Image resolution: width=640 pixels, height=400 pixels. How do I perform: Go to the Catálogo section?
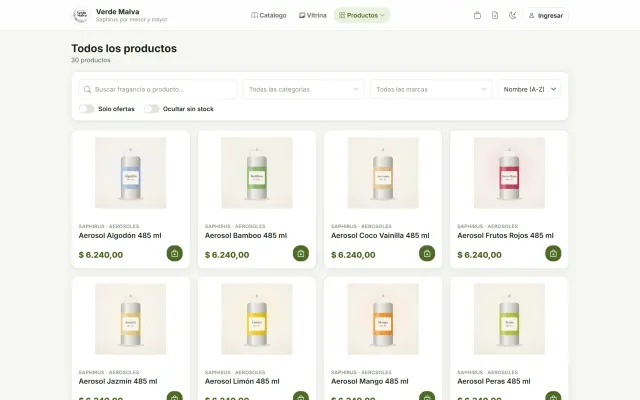tap(269, 16)
